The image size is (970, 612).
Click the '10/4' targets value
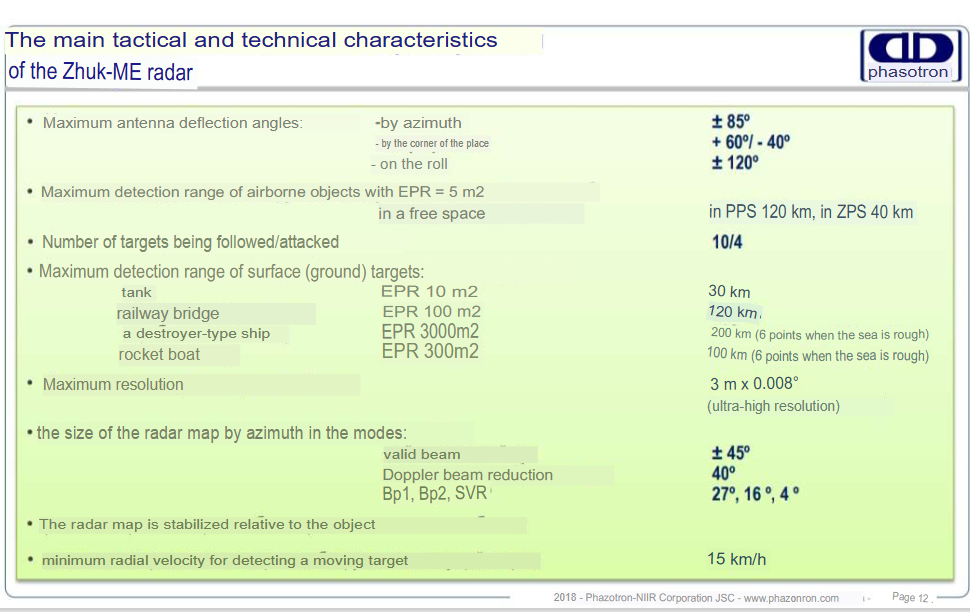point(727,242)
